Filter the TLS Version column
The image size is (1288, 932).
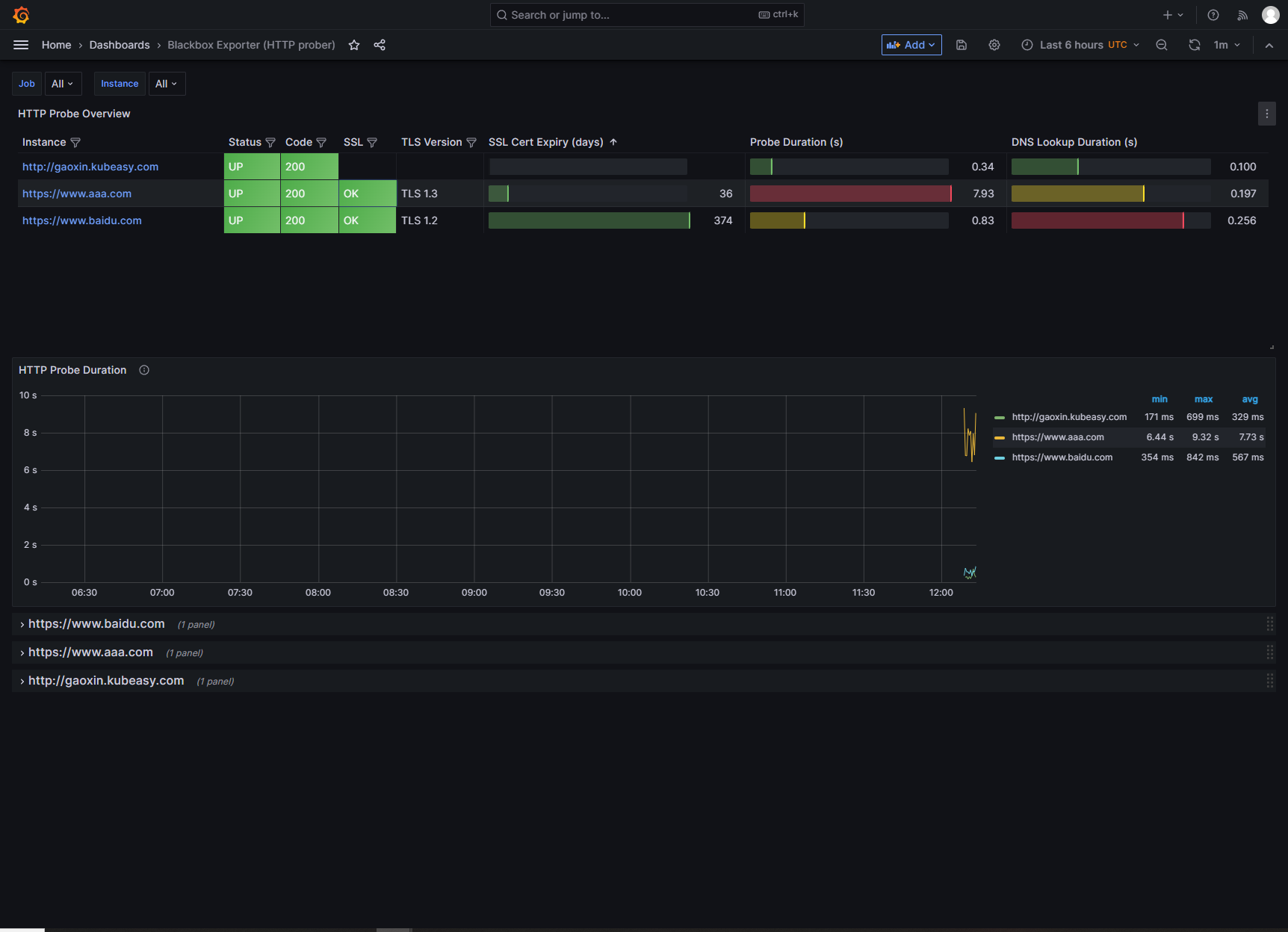tap(471, 143)
